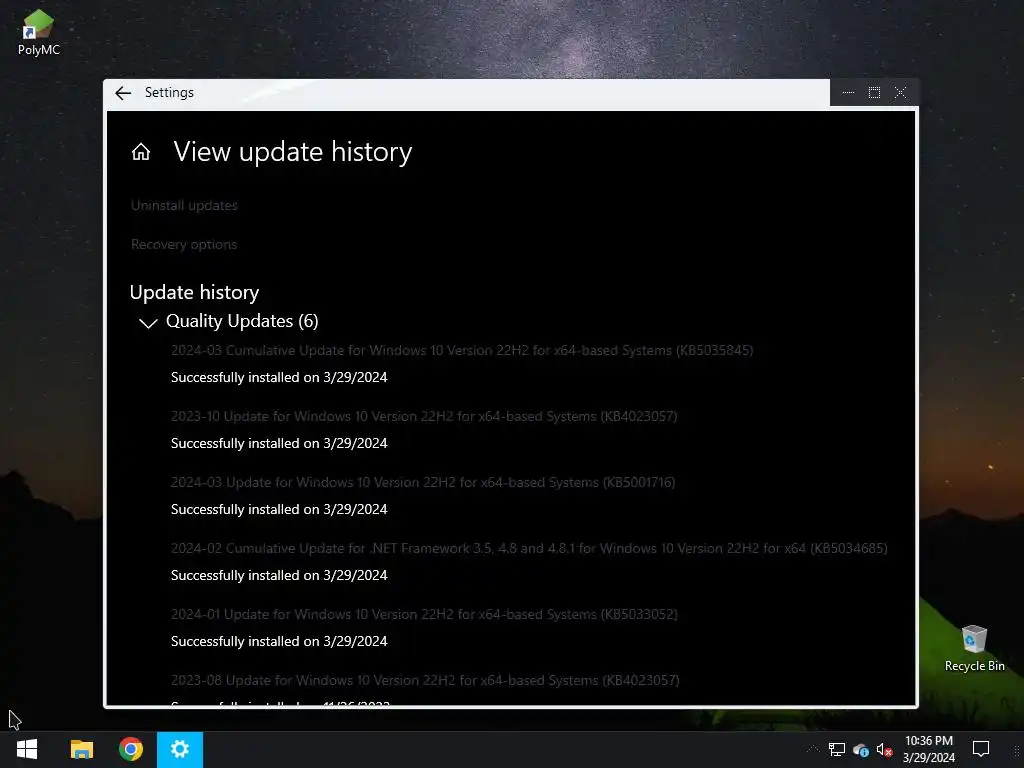
Task: Open the taskbar clock showing 10:36 PM
Action: pyautogui.click(x=929, y=750)
